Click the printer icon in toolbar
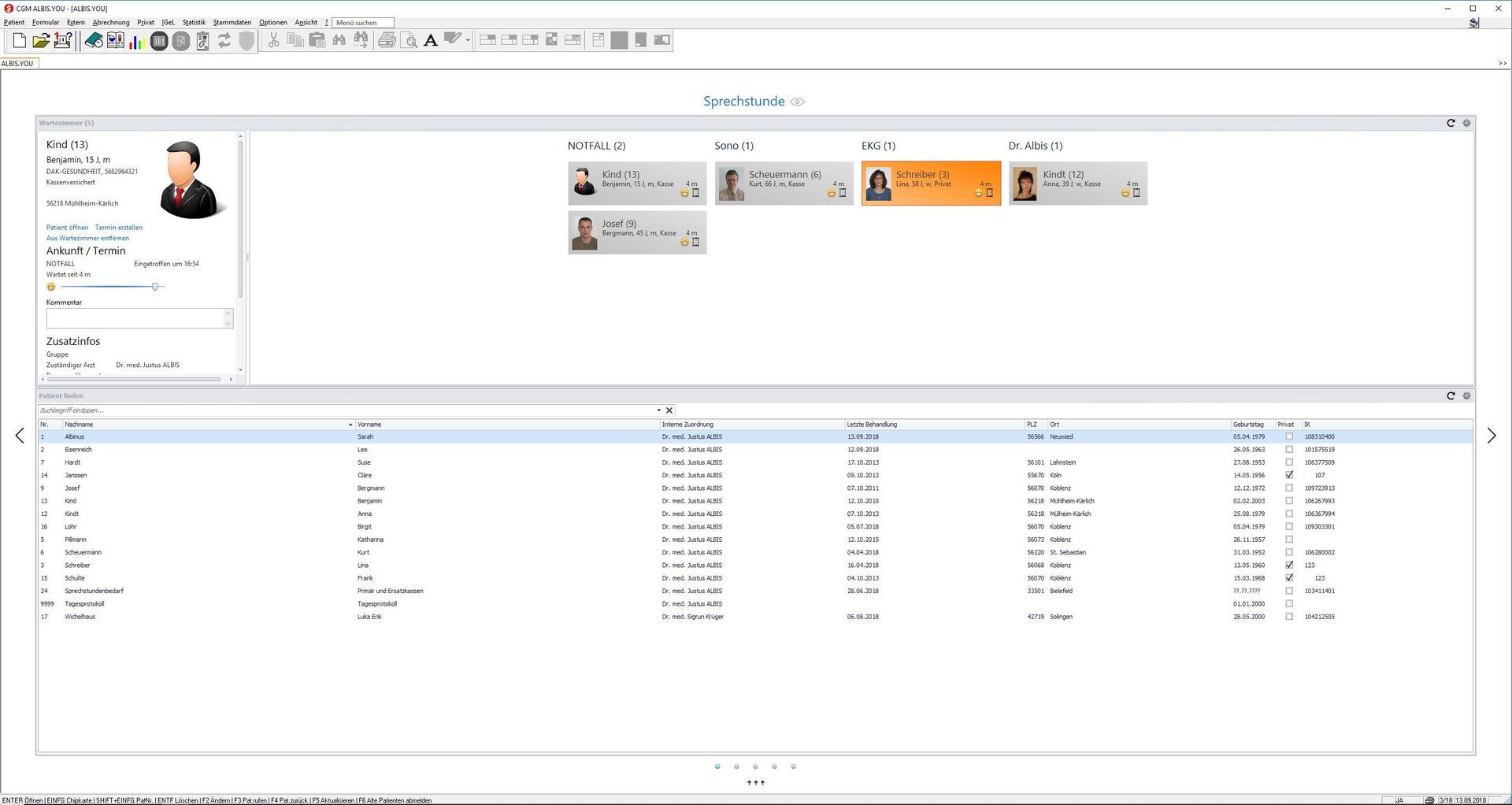Viewport: 1512px width, 805px height. (x=387, y=41)
